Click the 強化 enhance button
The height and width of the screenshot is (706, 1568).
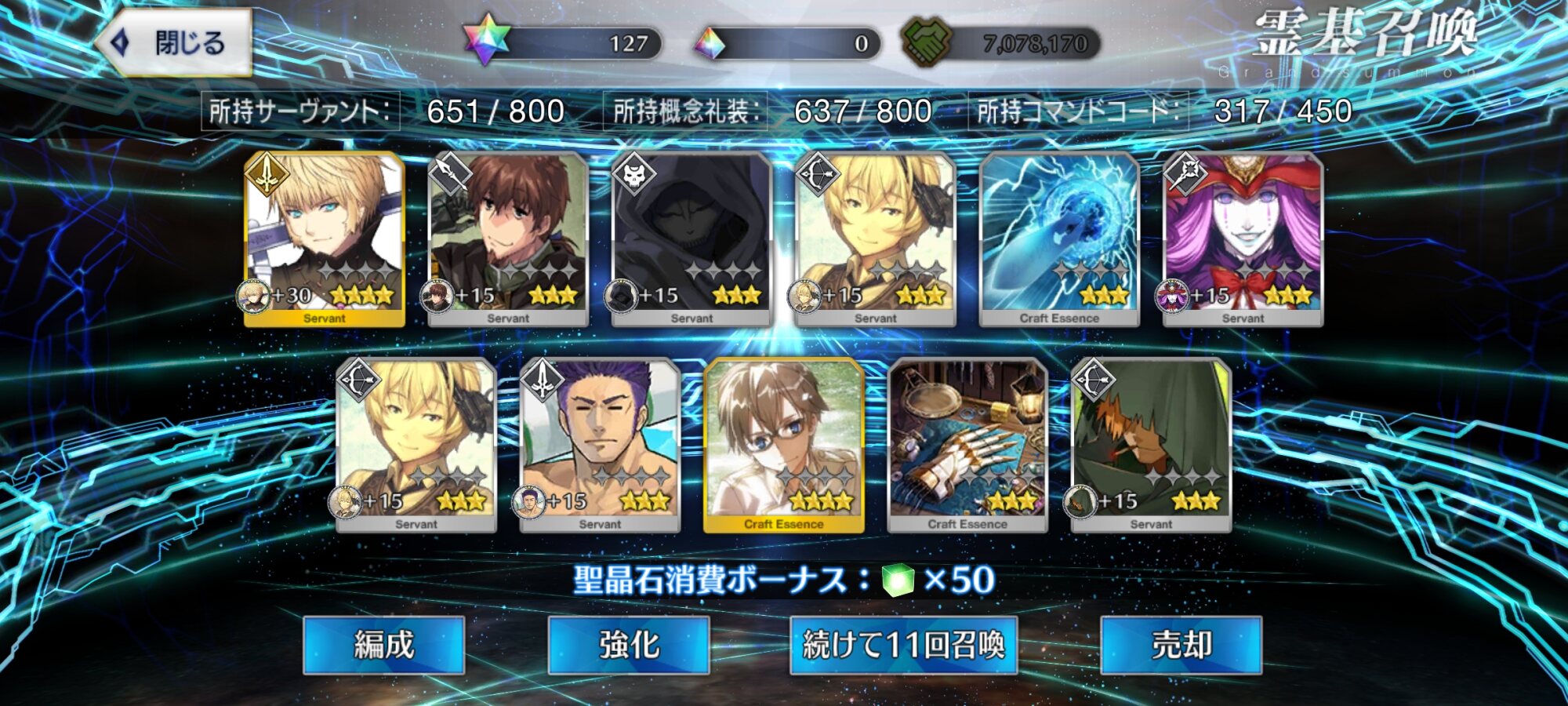coord(629,645)
